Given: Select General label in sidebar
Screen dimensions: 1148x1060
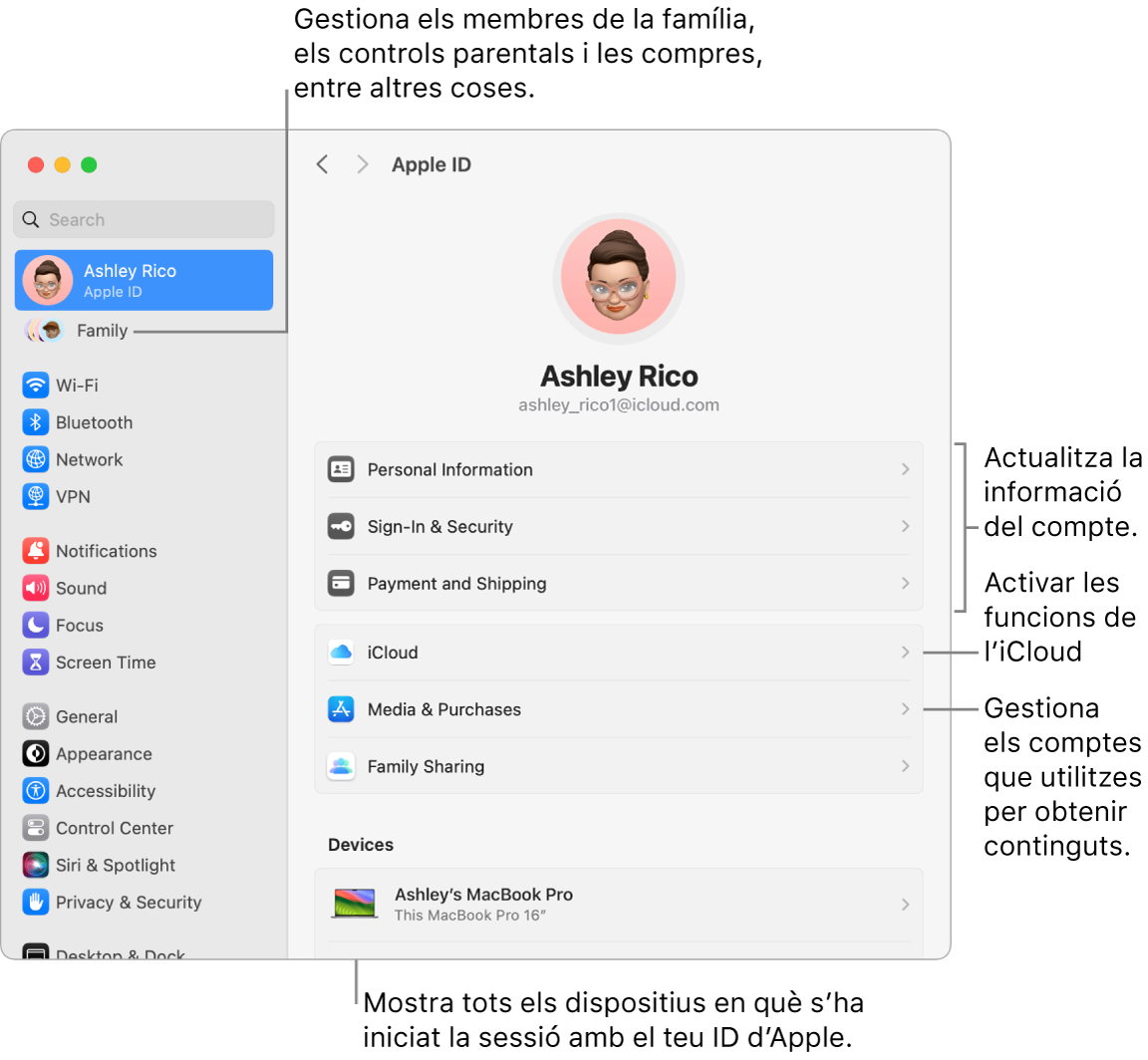Looking at the screenshot, I should coord(87,716).
